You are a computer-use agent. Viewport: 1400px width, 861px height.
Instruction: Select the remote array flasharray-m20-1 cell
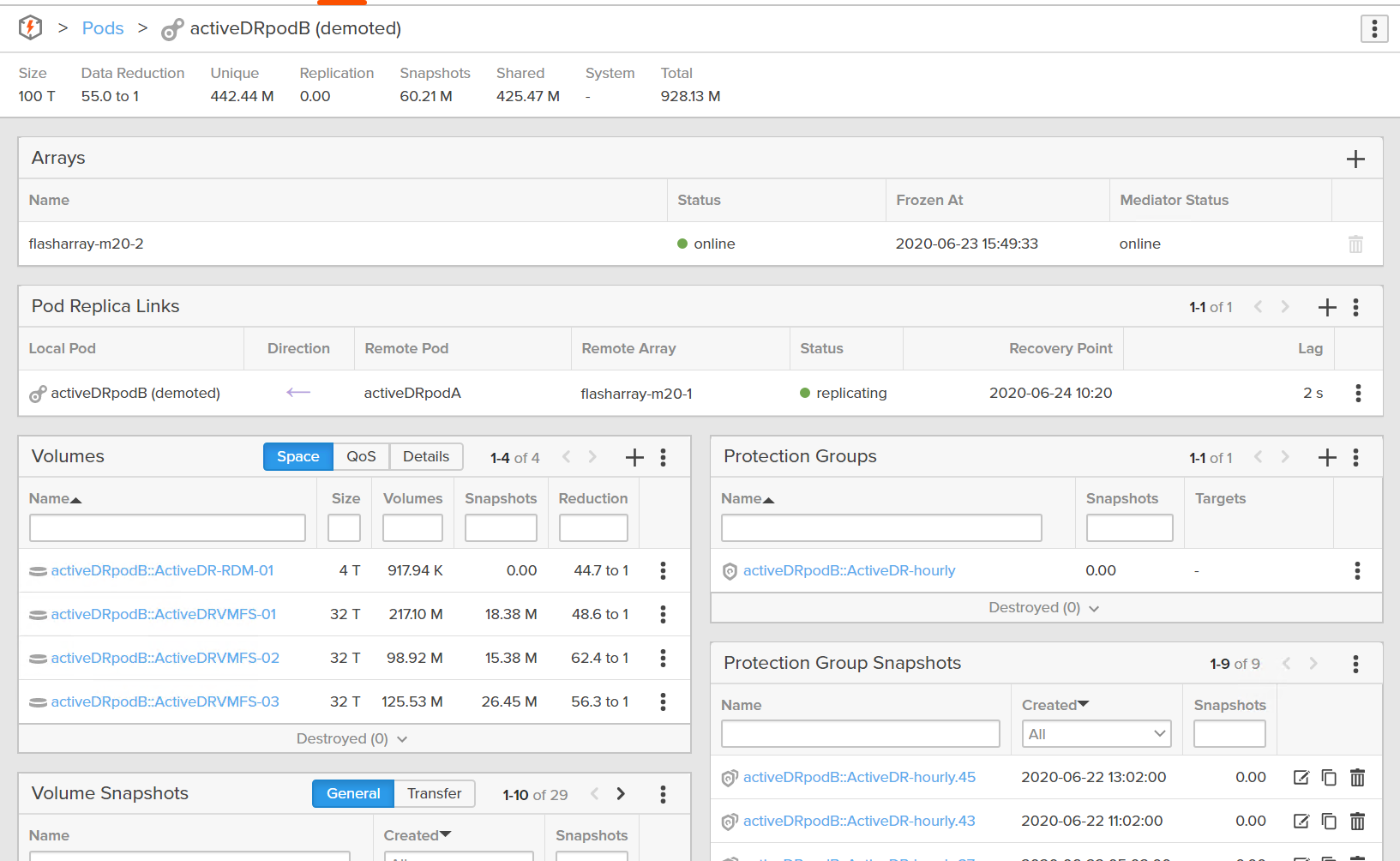[x=636, y=394]
